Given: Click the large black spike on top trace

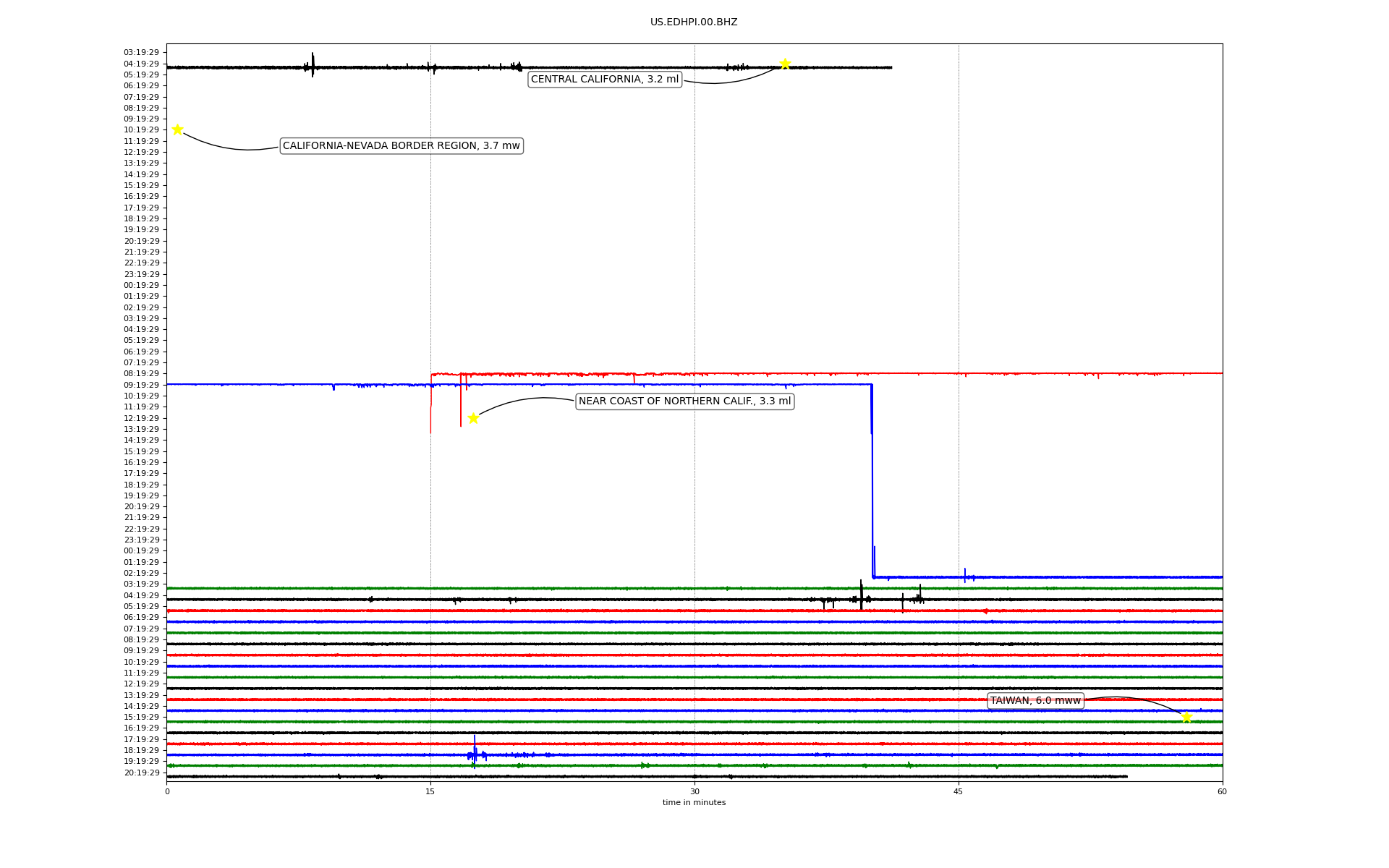Looking at the screenshot, I should point(313,64).
